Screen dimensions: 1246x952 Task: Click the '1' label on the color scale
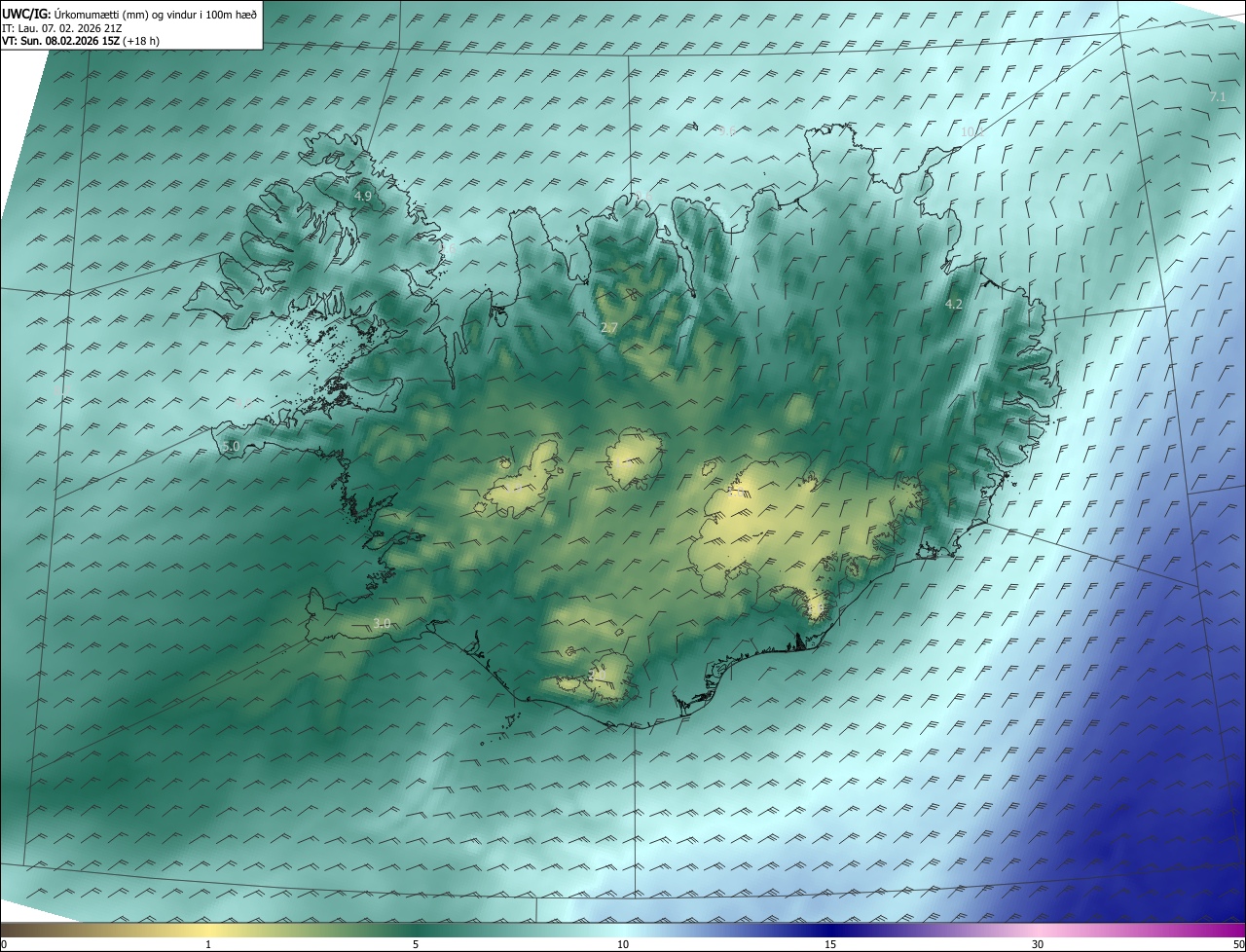[x=208, y=945]
